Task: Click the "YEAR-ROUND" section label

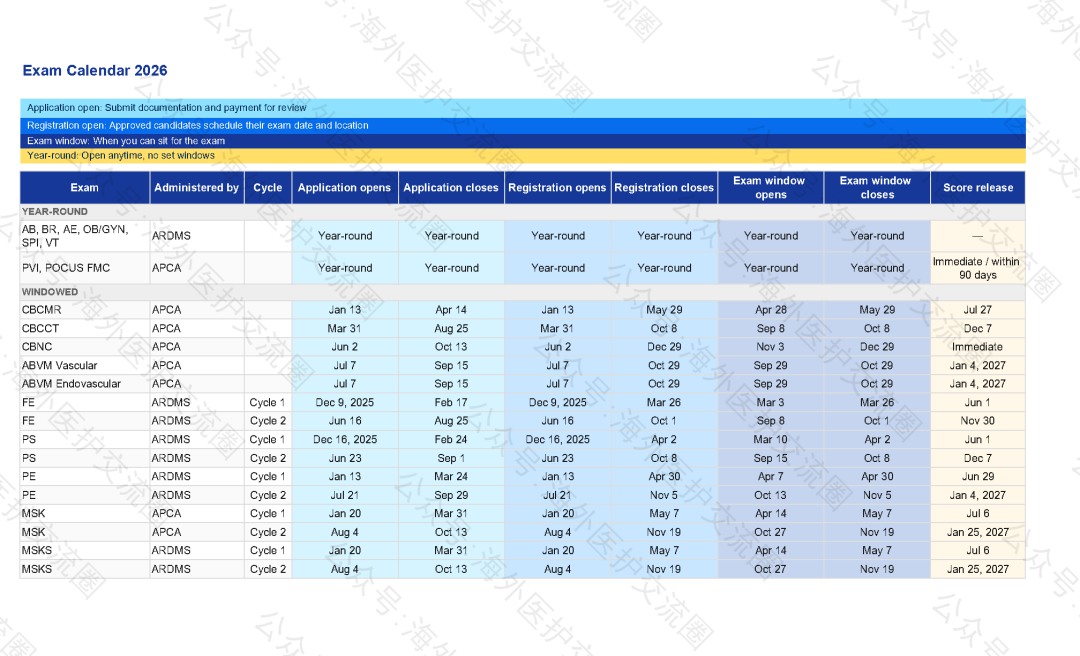Action: (54, 212)
